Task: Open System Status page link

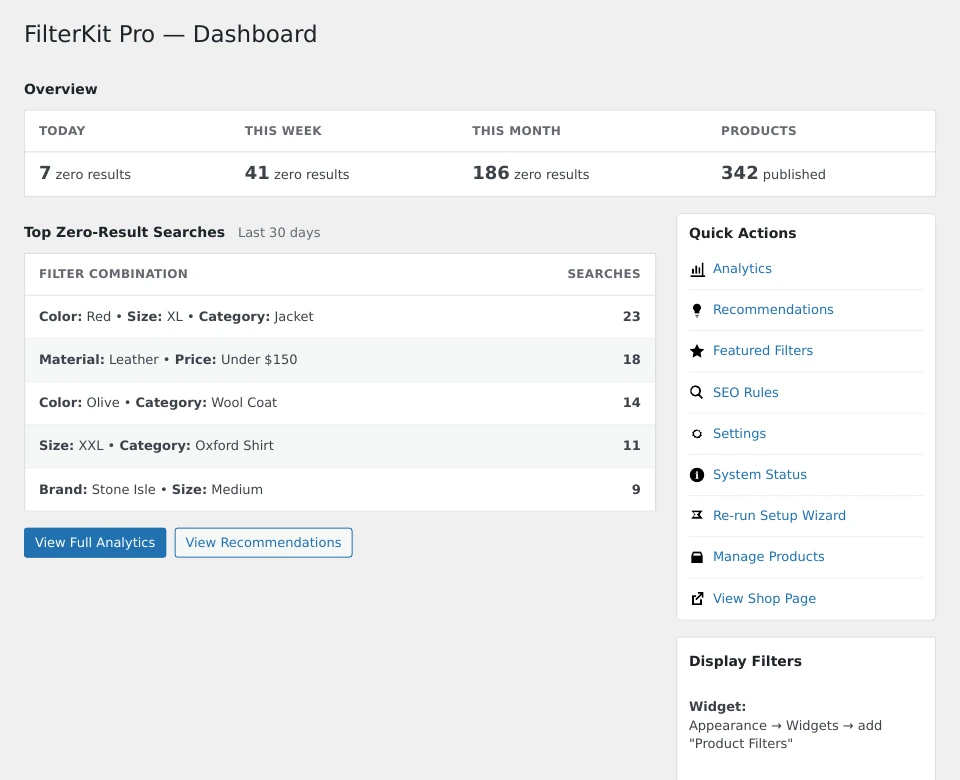Action: tap(760, 474)
